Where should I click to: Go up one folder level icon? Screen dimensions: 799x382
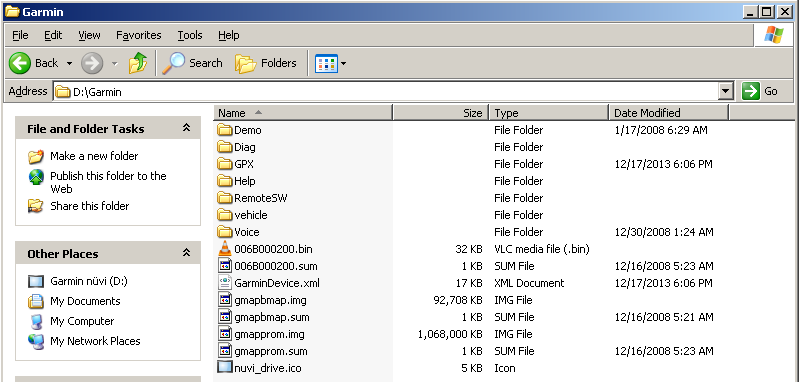click(x=138, y=63)
